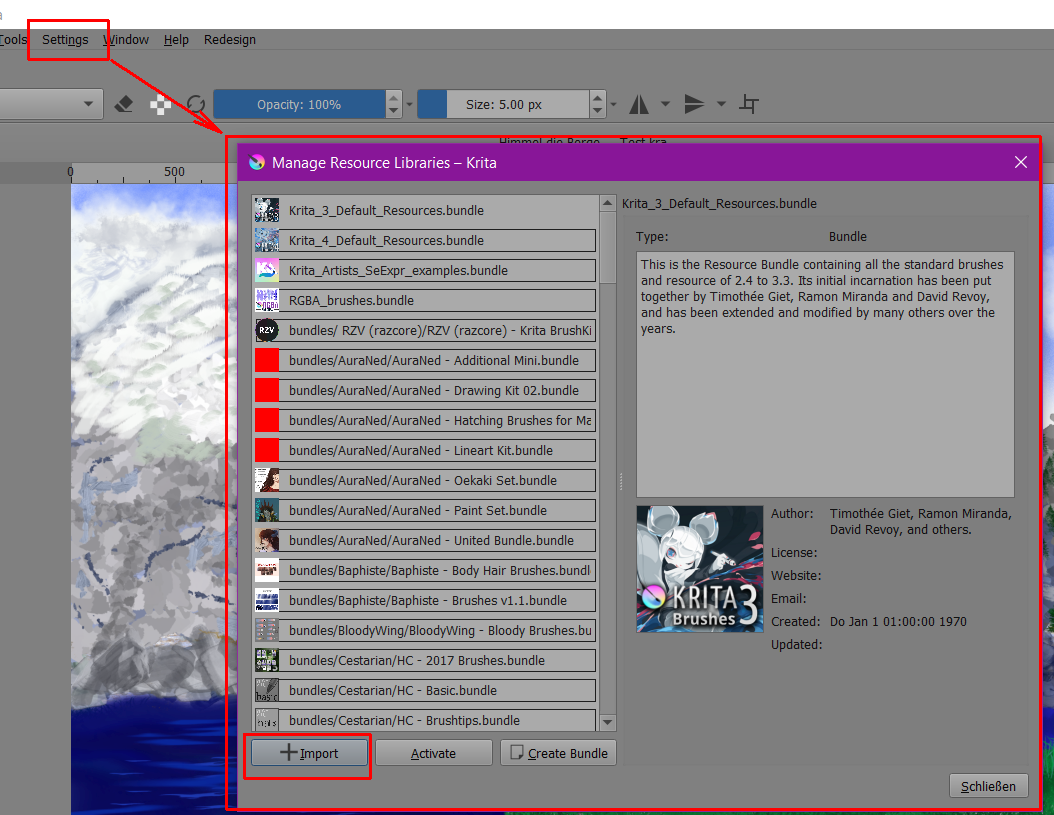Image resolution: width=1054 pixels, height=815 pixels.
Task: Select AuraNed - Additional Mini.bundle
Action: tap(425, 360)
